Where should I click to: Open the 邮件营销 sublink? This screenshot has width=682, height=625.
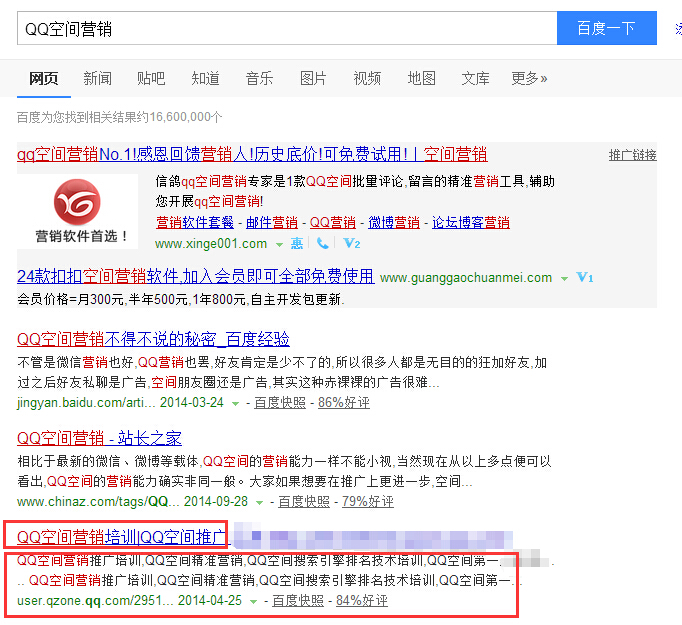[x=272, y=223]
